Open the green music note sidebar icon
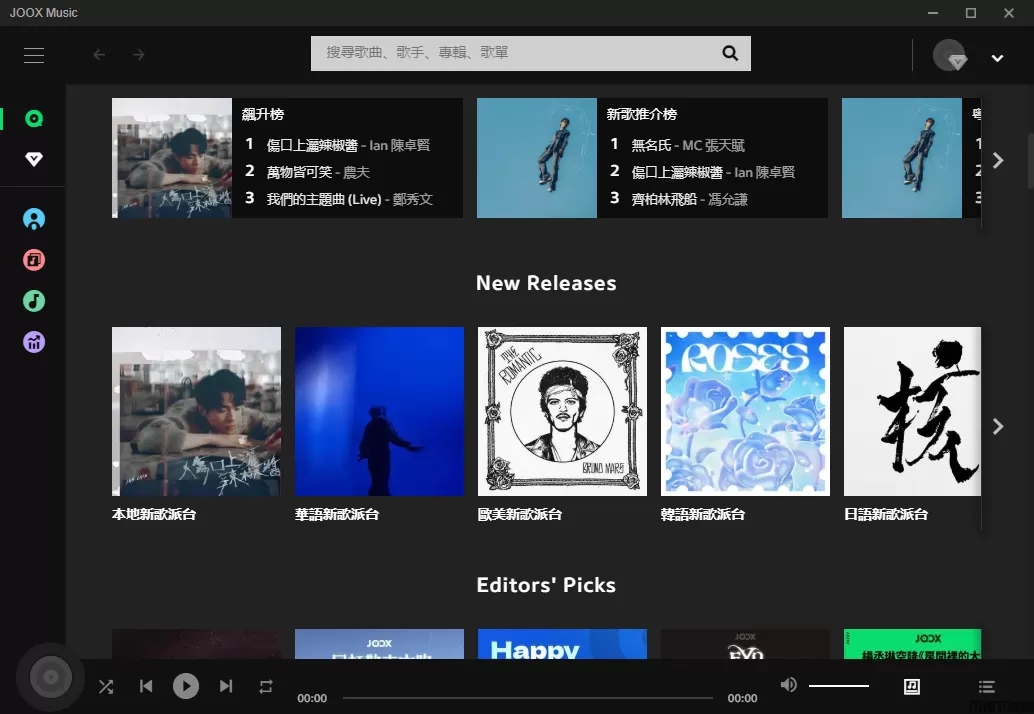Viewport: 1034px width, 714px height. (34, 301)
